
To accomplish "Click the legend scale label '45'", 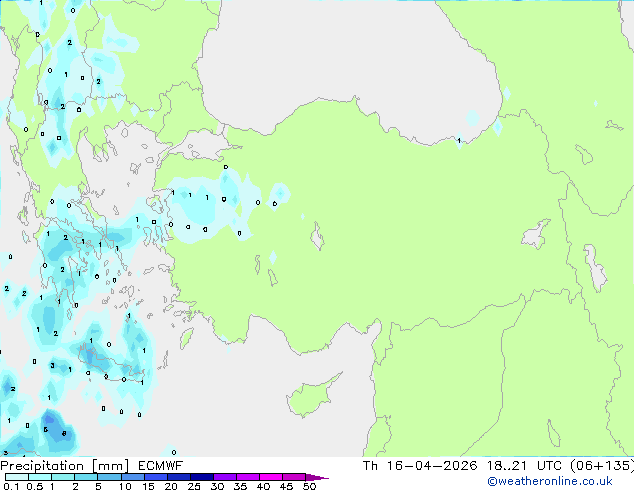I will tap(286, 486).
